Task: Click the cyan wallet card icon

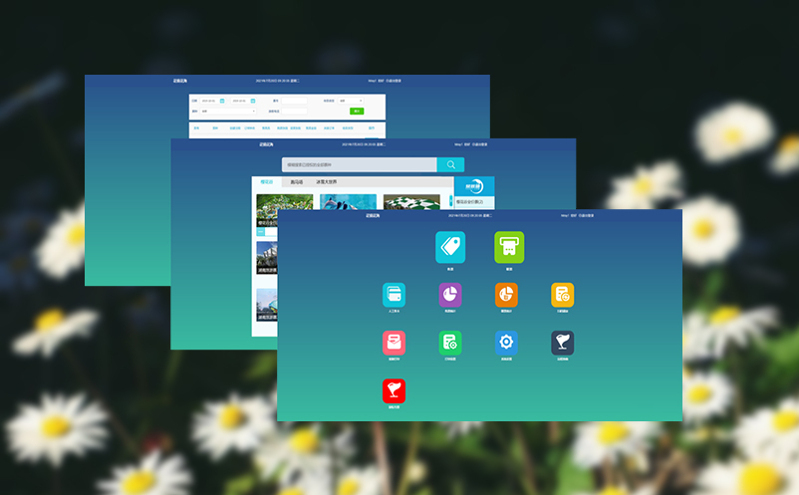Action: pyautogui.click(x=394, y=294)
